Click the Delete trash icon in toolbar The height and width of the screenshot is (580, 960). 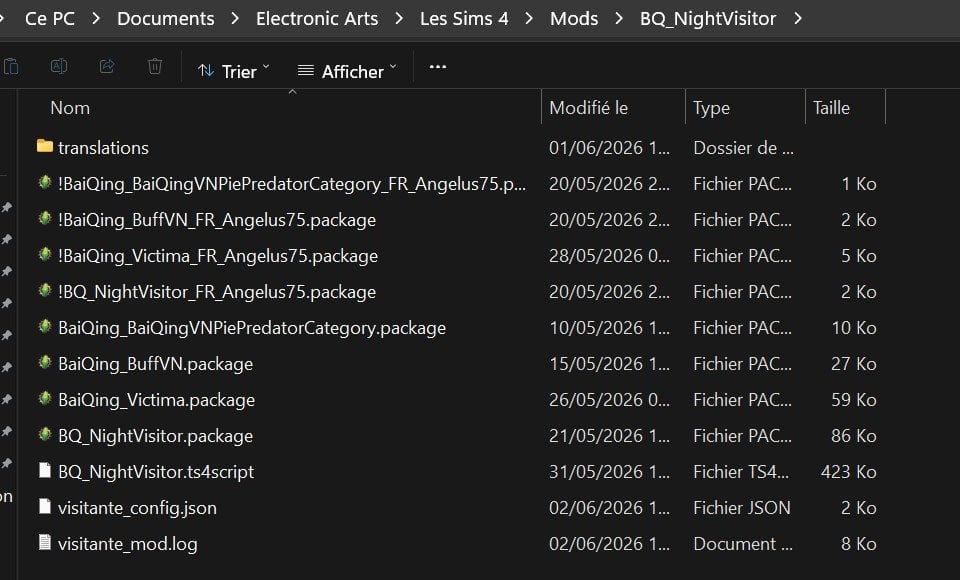point(155,66)
